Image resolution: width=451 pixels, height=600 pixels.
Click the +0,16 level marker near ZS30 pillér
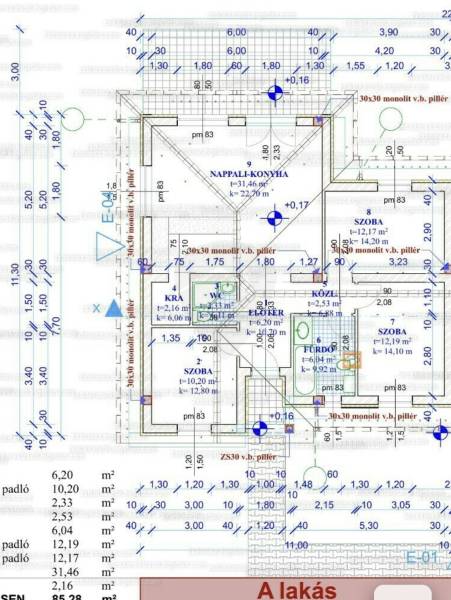pos(260,428)
